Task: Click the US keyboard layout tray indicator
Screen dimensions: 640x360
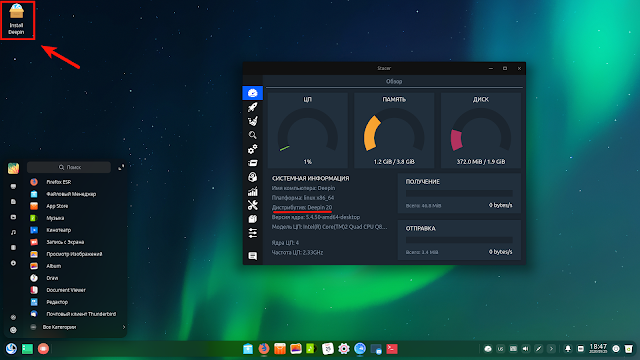Action: coord(500,349)
